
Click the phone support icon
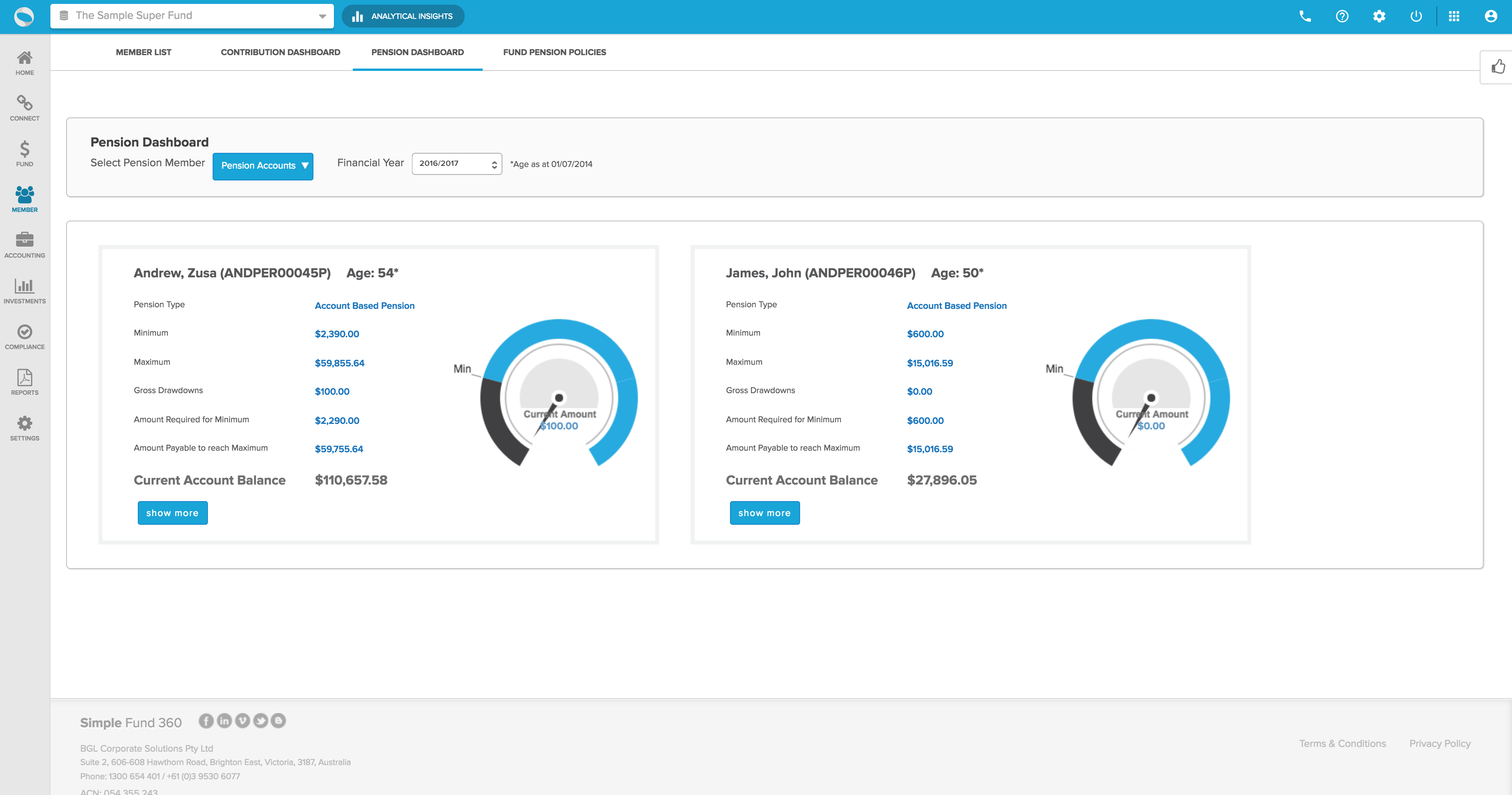(1305, 17)
